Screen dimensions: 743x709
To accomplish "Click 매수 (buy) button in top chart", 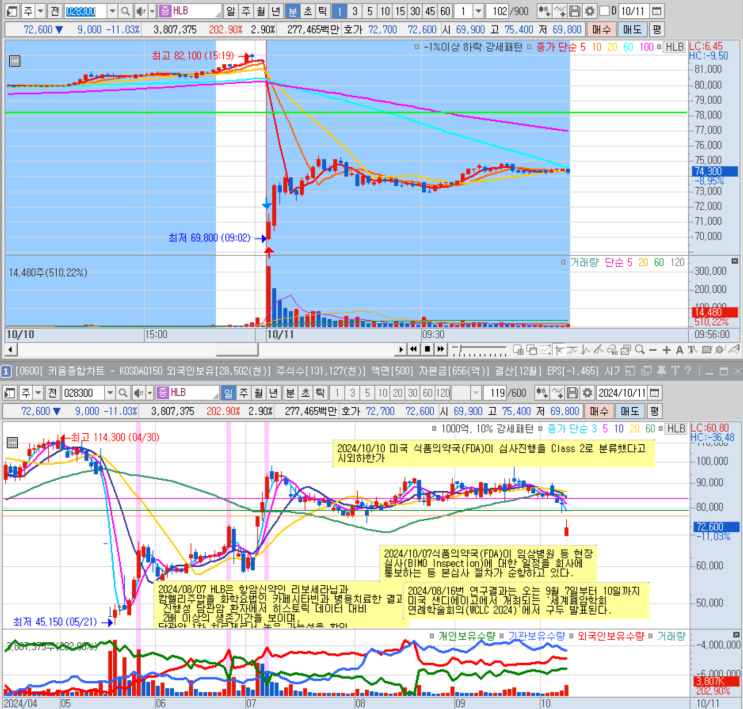I will (601, 29).
